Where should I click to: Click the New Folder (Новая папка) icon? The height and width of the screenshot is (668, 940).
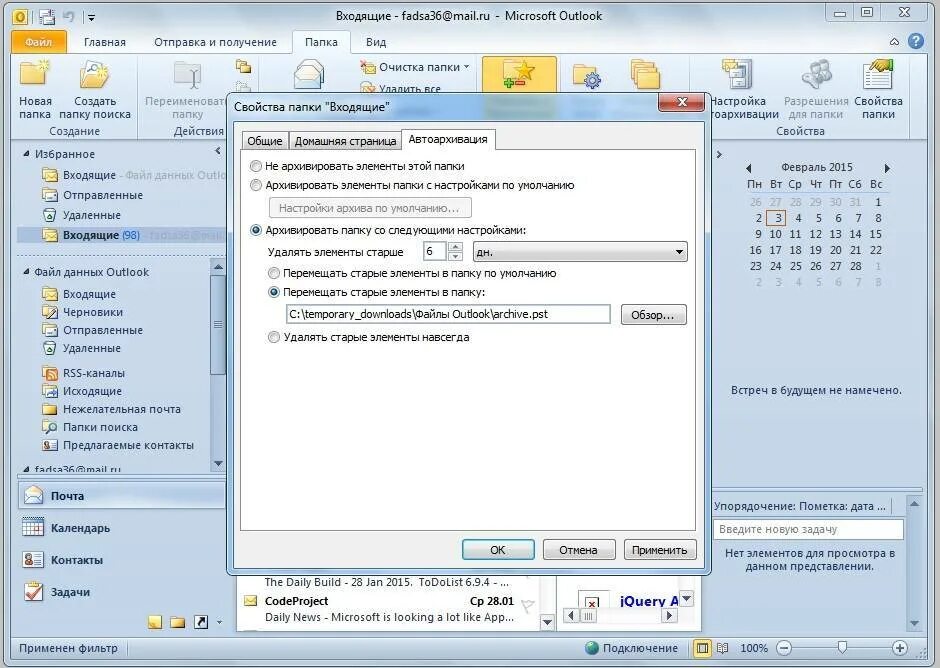click(x=35, y=75)
